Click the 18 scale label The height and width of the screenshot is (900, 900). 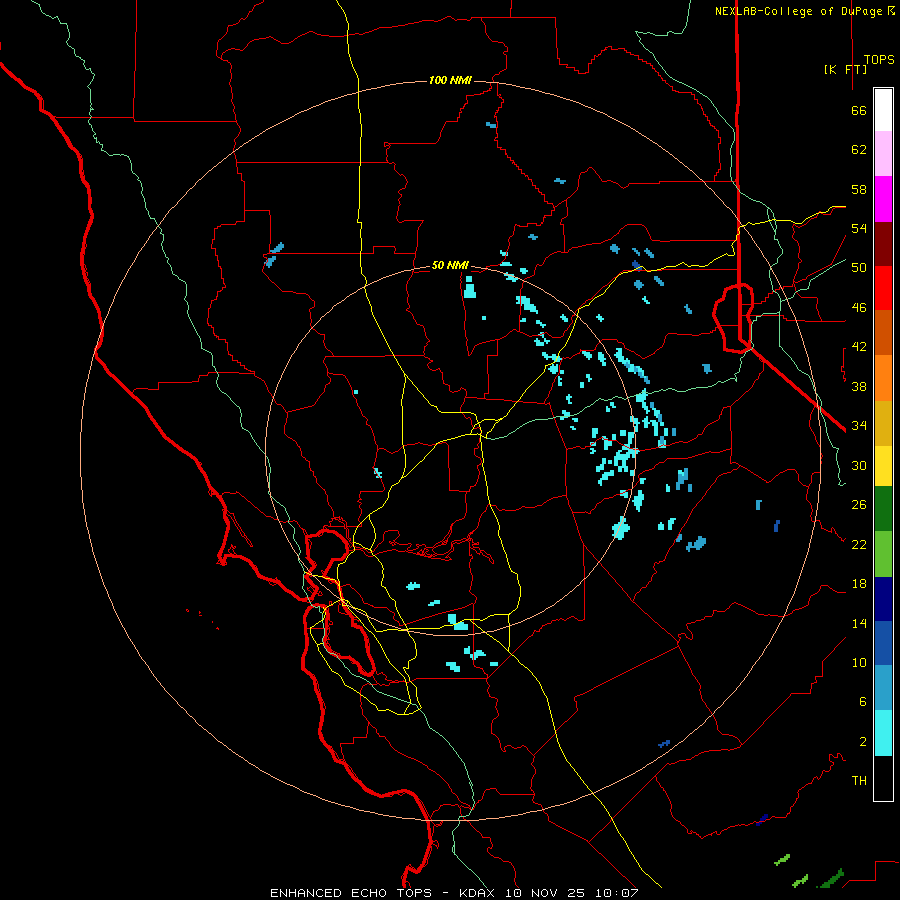(859, 584)
